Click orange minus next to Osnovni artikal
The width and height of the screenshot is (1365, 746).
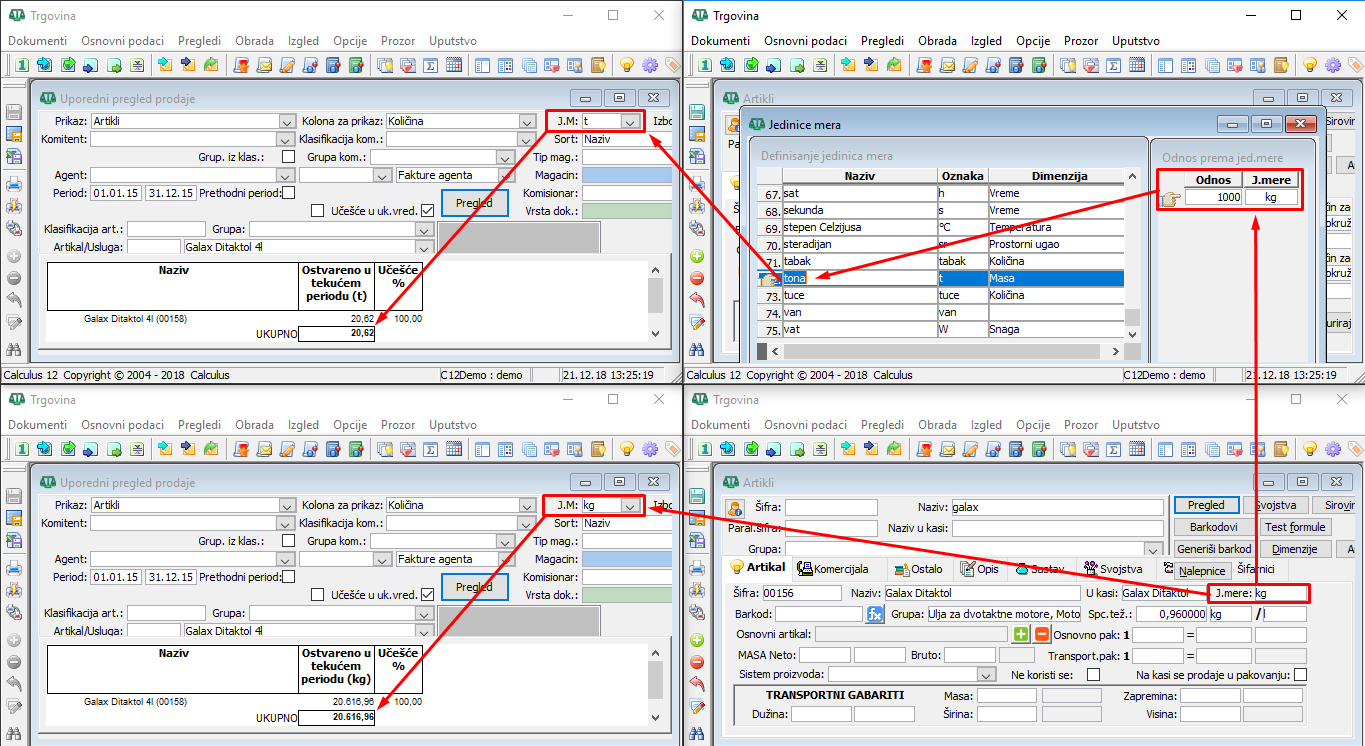(x=1042, y=634)
